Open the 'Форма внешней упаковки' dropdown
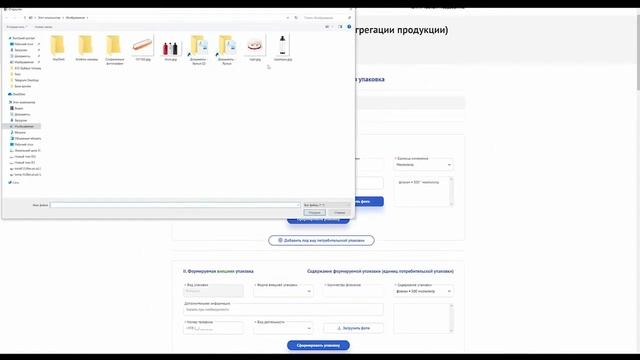This screenshot has height=360, width=640. point(283,291)
